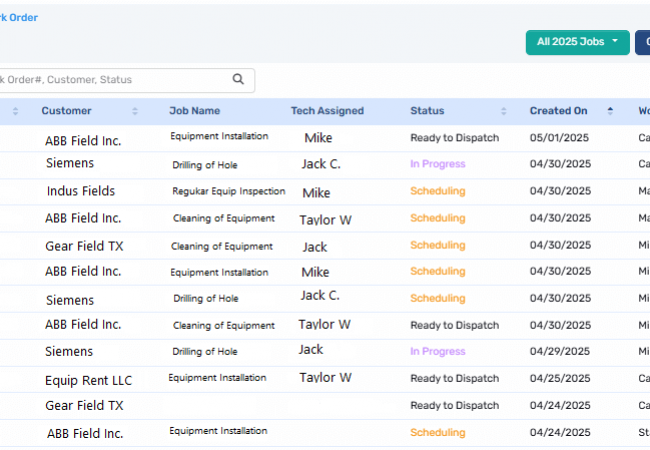Click the Status column header text
This screenshot has height=450, width=650.
427,111
